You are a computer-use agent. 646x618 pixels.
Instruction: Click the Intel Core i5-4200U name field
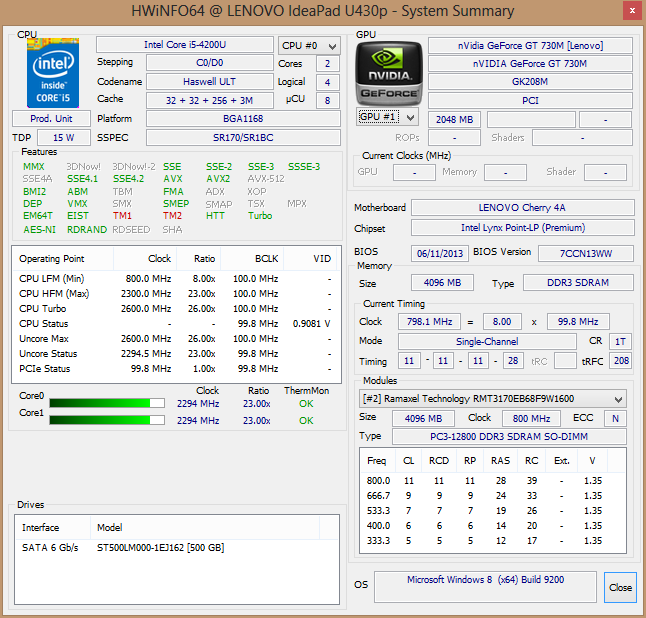[184, 45]
